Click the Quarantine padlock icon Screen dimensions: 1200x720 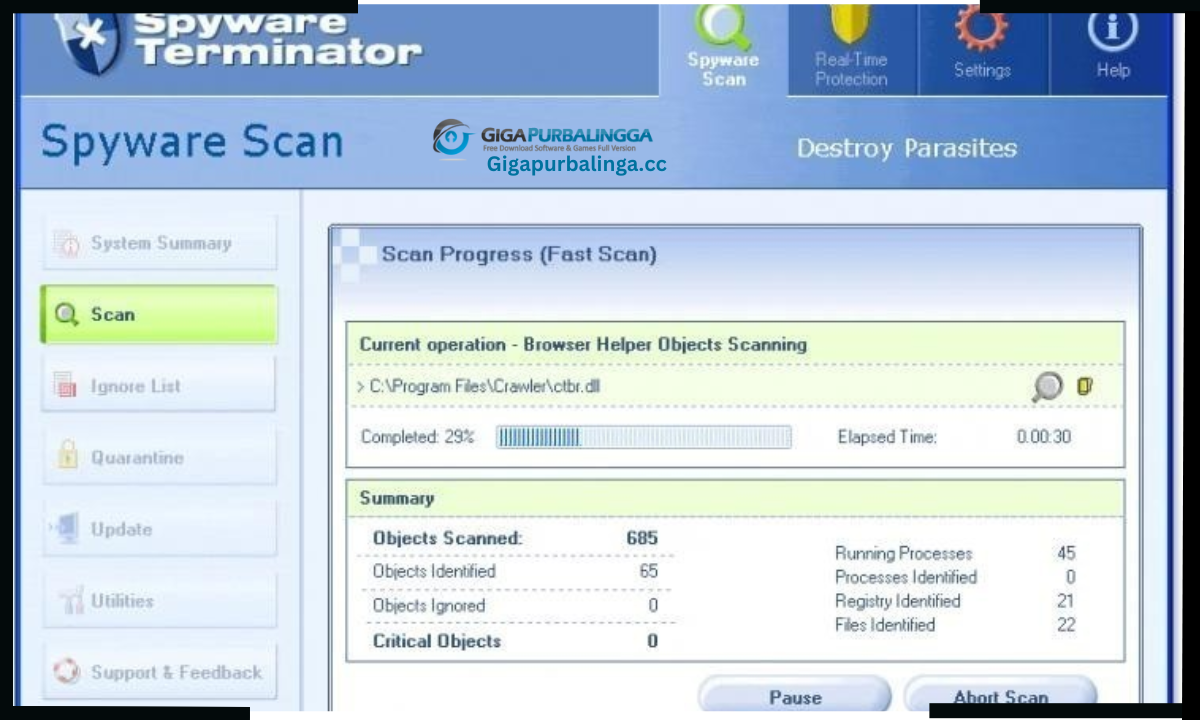click(x=67, y=457)
